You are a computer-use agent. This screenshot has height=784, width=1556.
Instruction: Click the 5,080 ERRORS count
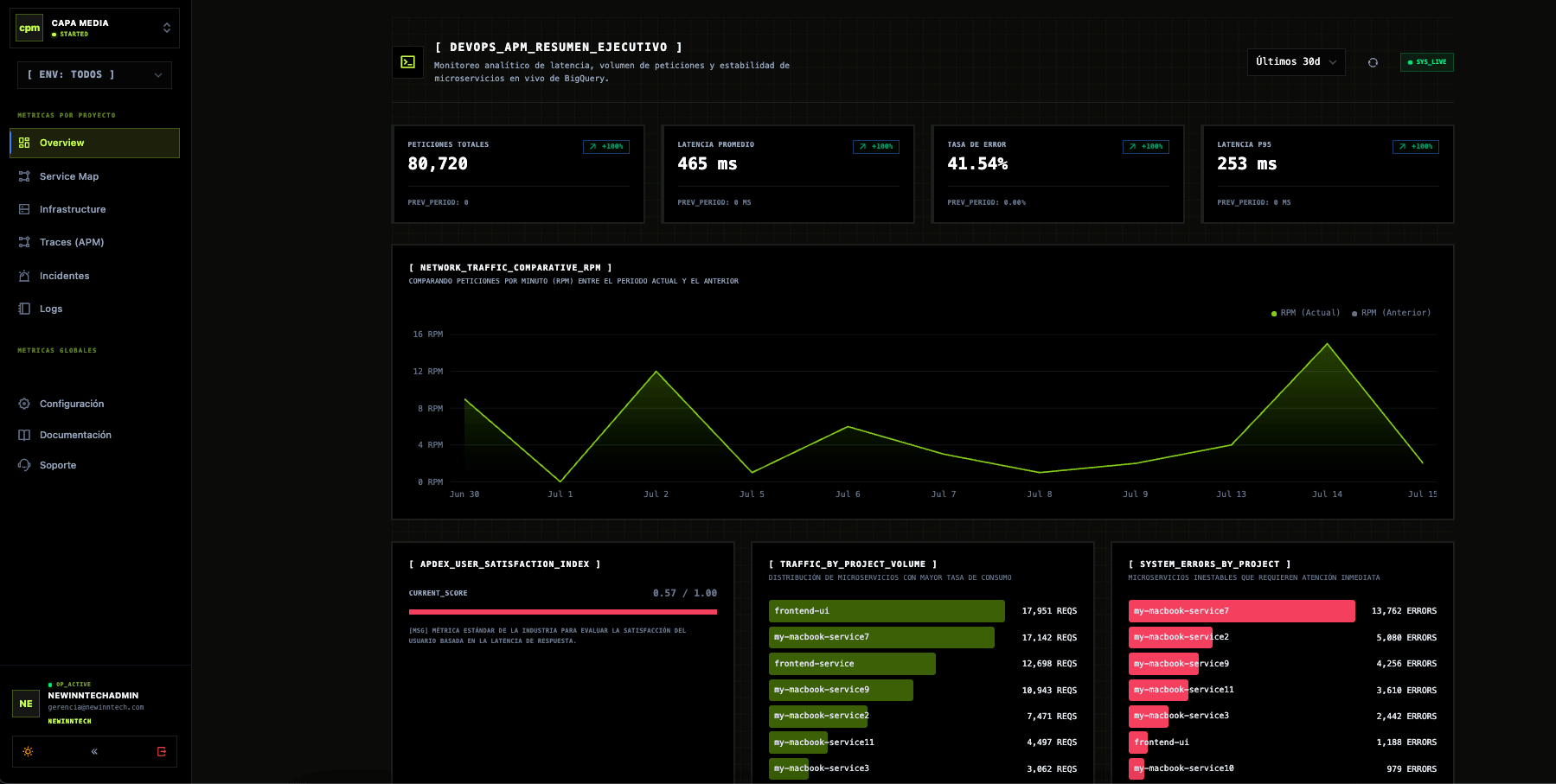[1406, 638]
